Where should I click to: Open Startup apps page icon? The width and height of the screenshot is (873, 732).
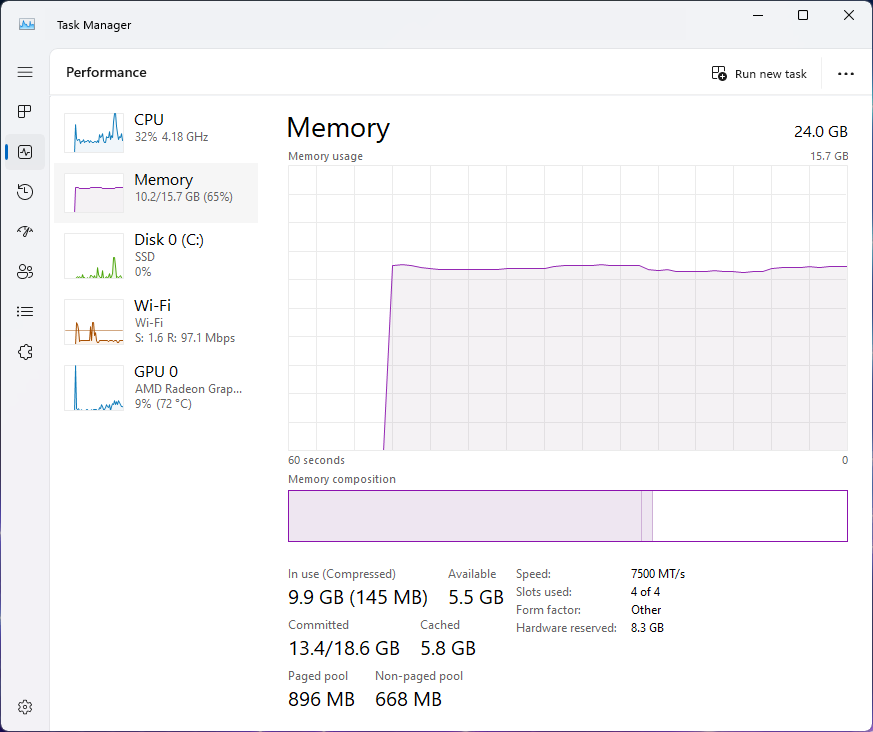click(25, 232)
